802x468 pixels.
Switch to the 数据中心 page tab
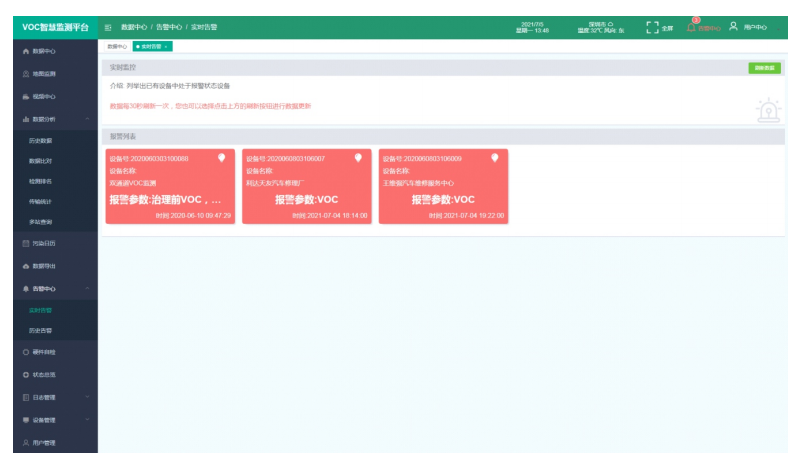tap(117, 47)
